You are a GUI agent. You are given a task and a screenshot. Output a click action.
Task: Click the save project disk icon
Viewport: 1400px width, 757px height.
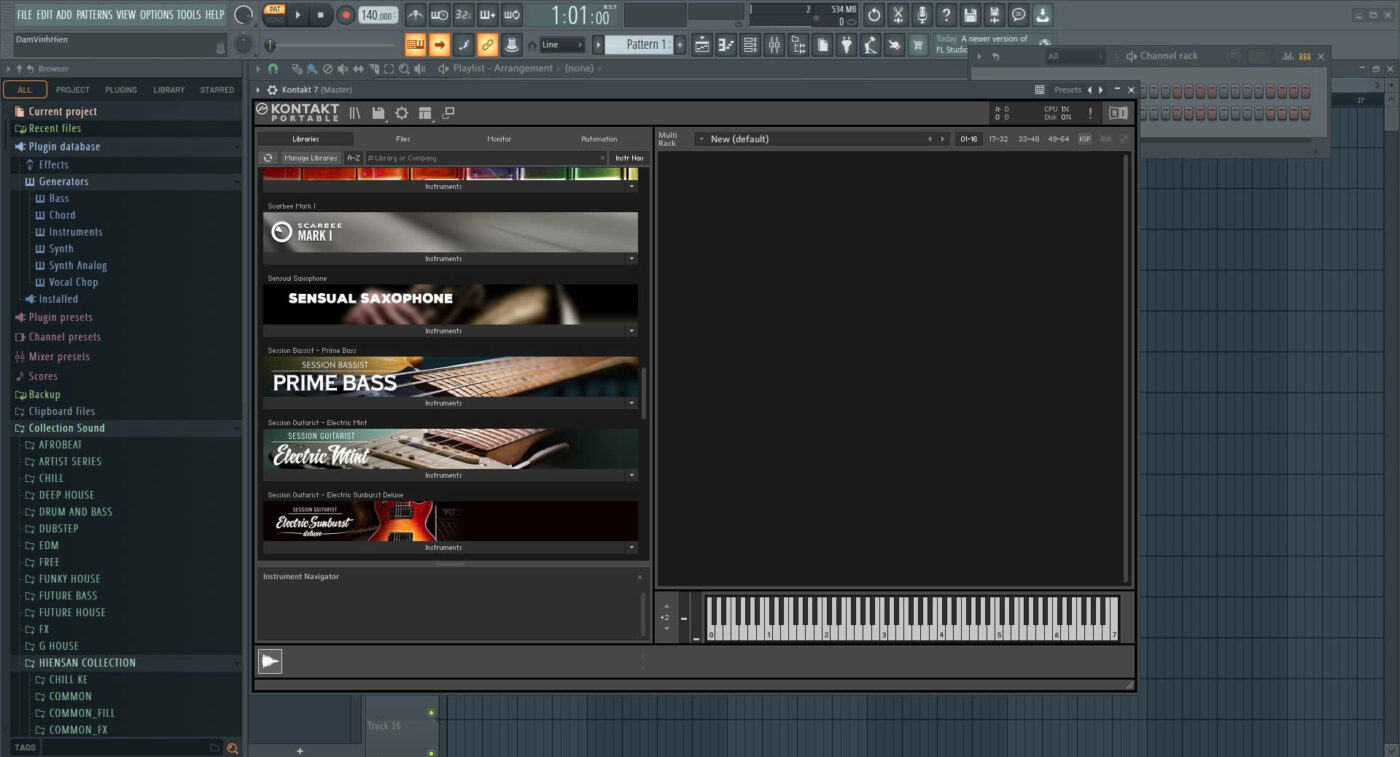click(970, 15)
